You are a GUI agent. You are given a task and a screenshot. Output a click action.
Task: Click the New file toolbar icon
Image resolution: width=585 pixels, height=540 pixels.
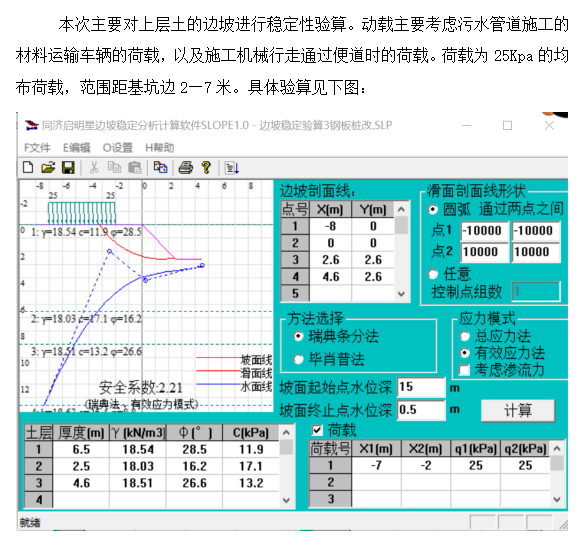(x=28, y=168)
